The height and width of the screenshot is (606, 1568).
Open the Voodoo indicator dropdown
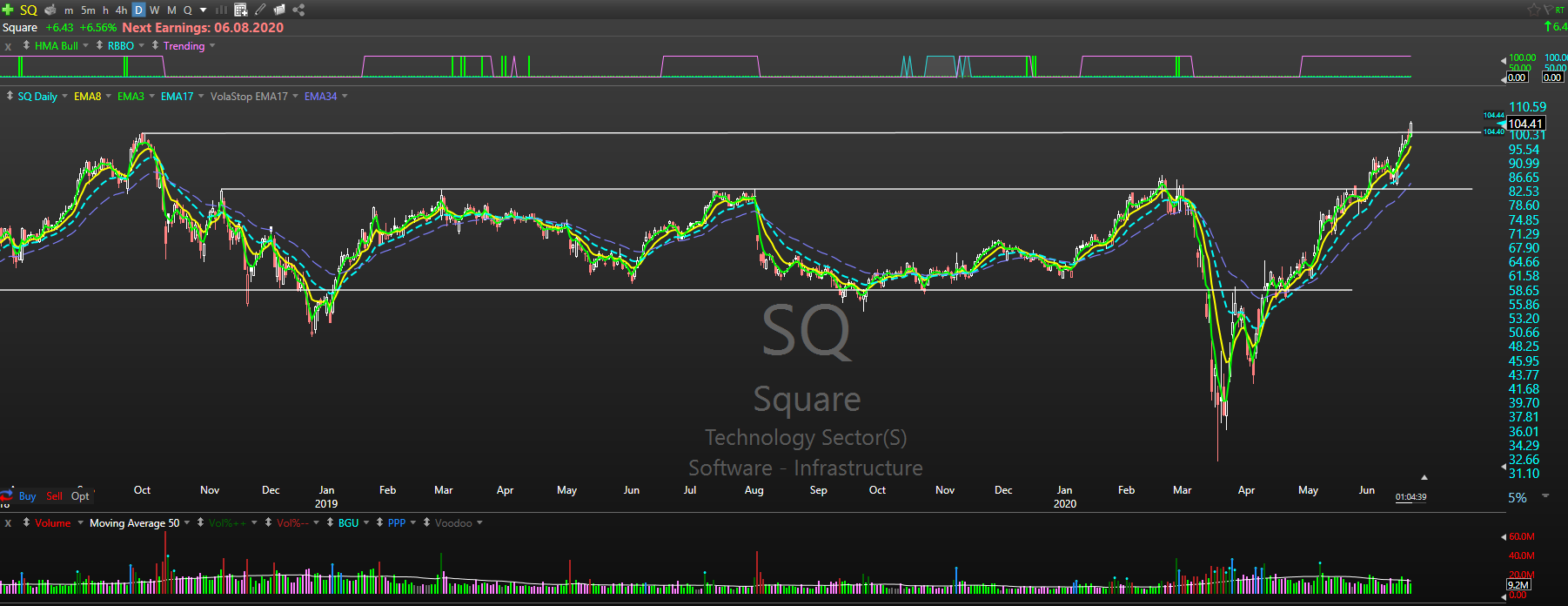tap(479, 522)
